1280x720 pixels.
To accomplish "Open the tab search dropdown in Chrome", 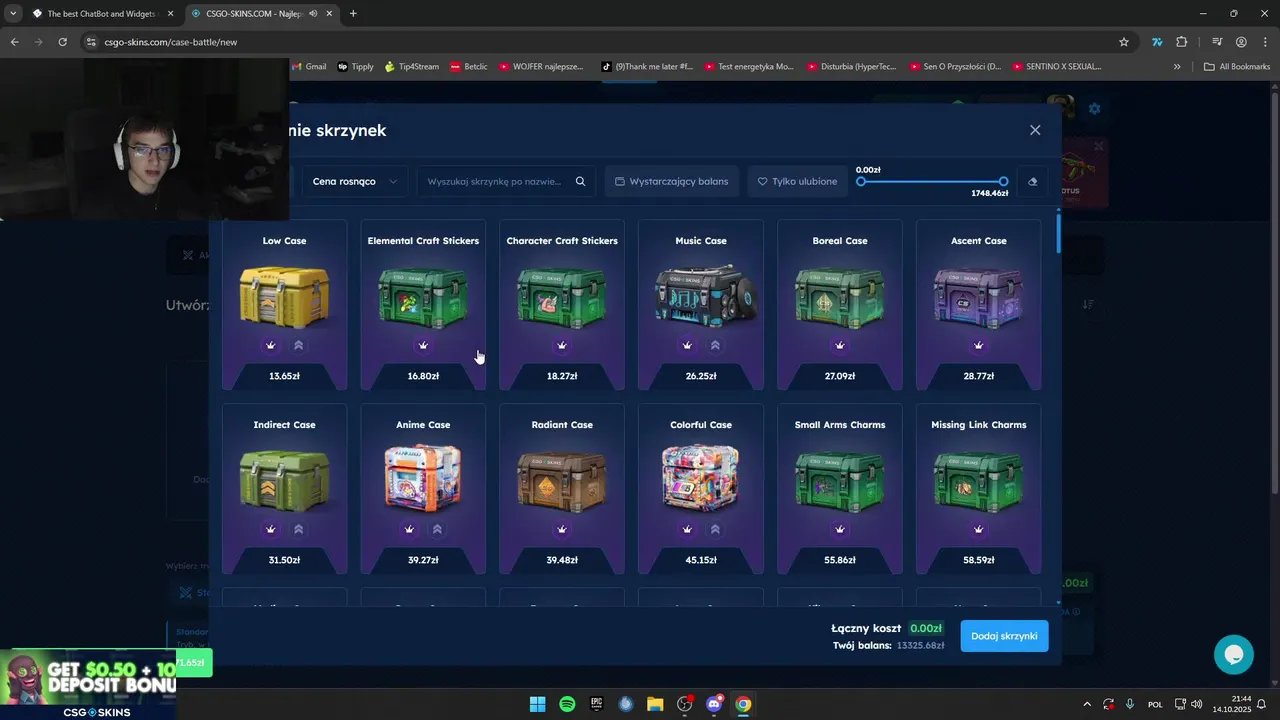I will pyautogui.click(x=13, y=13).
